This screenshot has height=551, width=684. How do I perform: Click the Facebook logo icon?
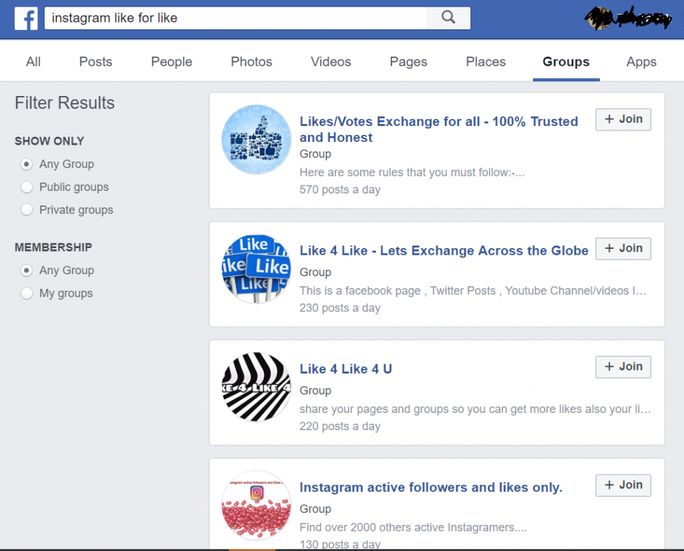pyautogui.click(x=25, y=18)
